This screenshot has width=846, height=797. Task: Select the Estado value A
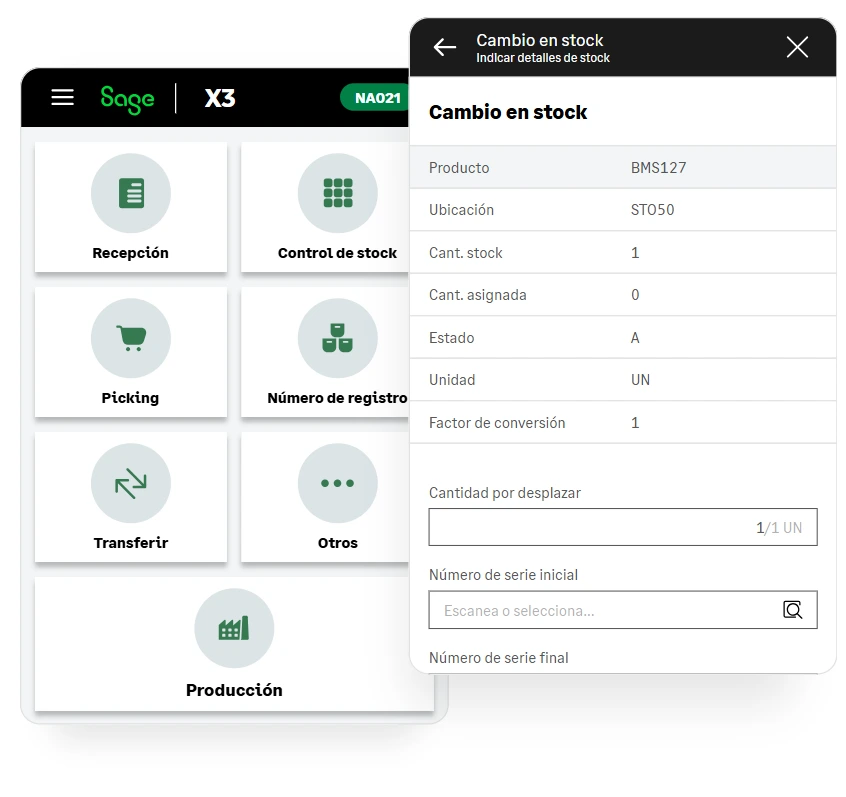[x=635, y=338]
